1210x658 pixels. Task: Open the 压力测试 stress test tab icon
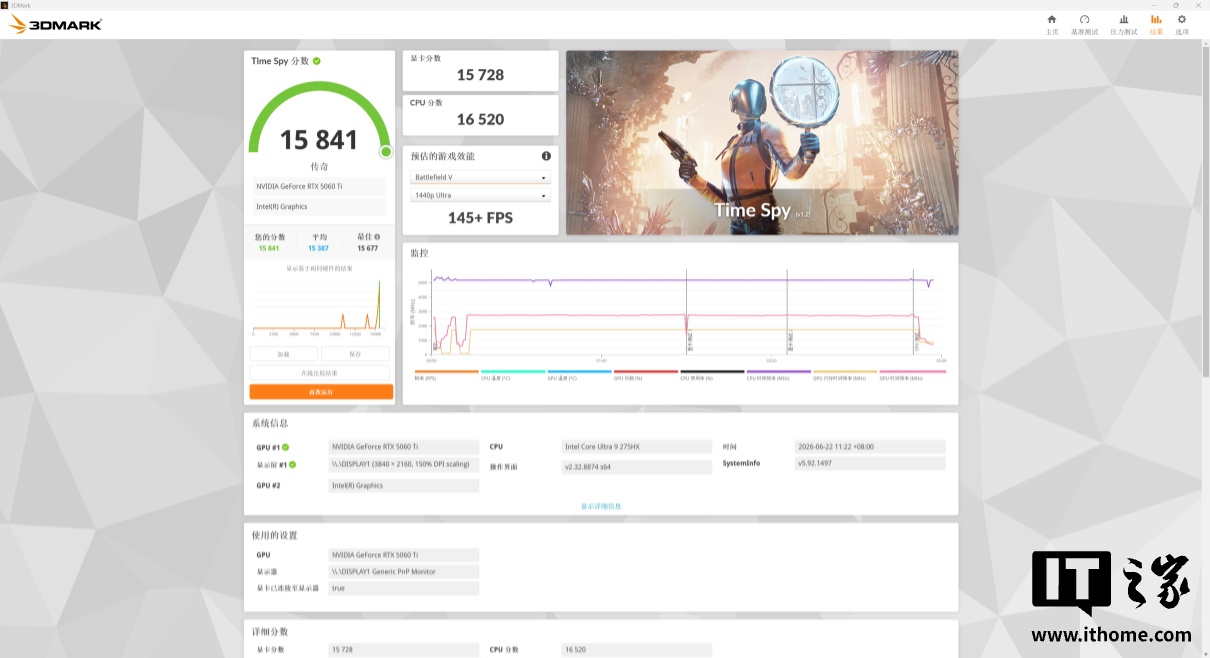(x=1123, y=19)
